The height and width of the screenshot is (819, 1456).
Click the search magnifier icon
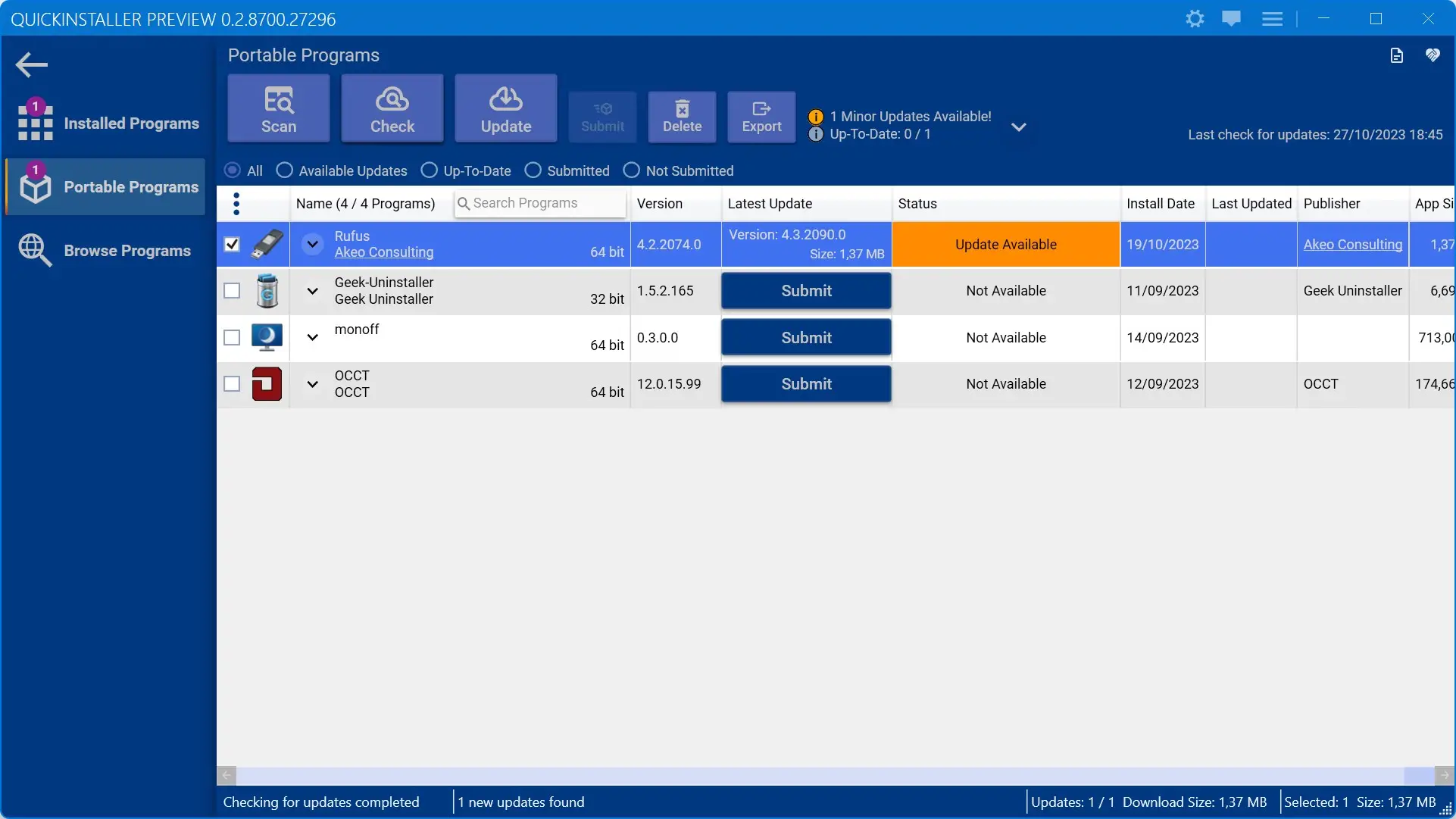[x=464, y=203]
